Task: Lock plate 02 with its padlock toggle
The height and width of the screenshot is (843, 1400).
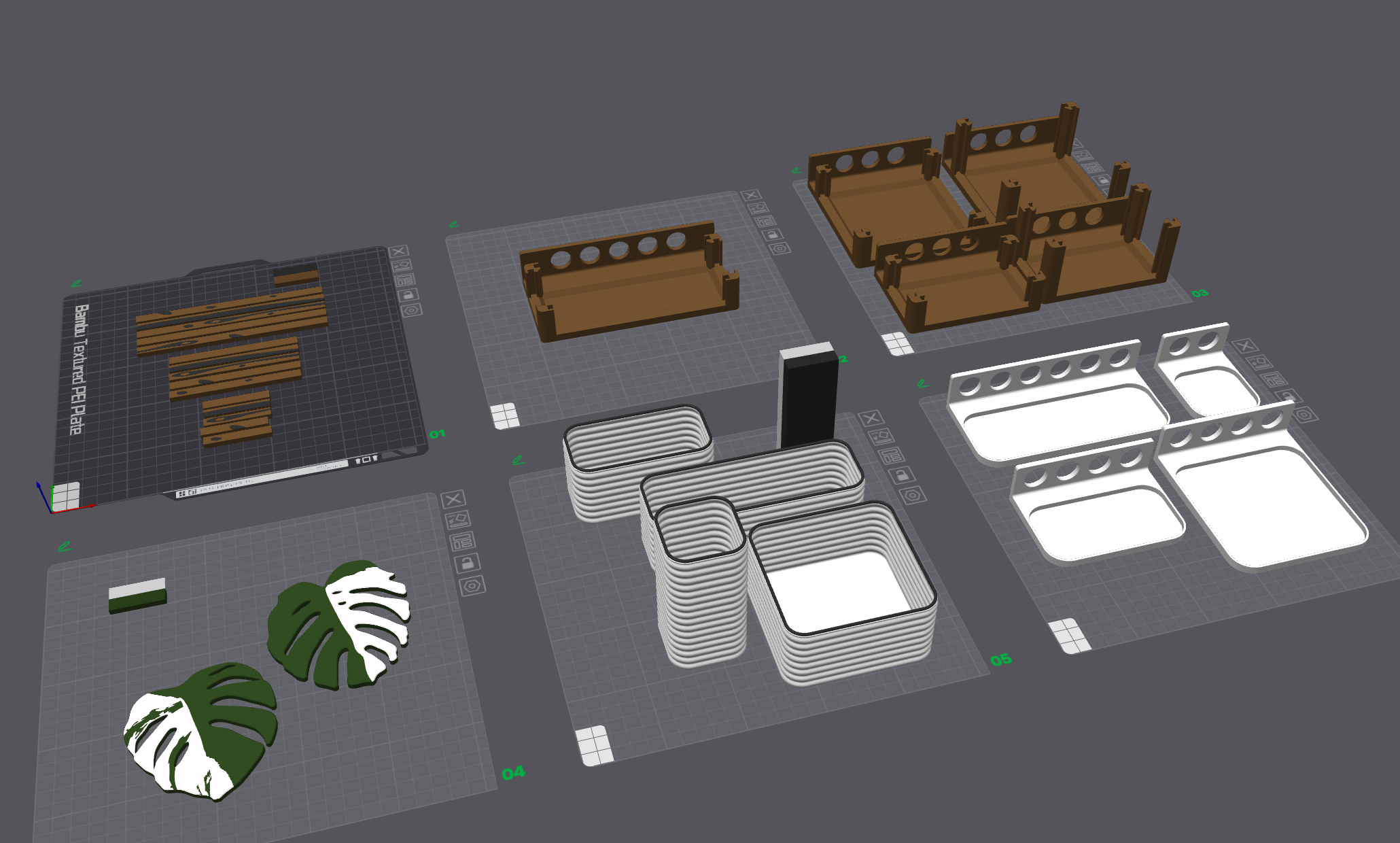Action: 773,235
